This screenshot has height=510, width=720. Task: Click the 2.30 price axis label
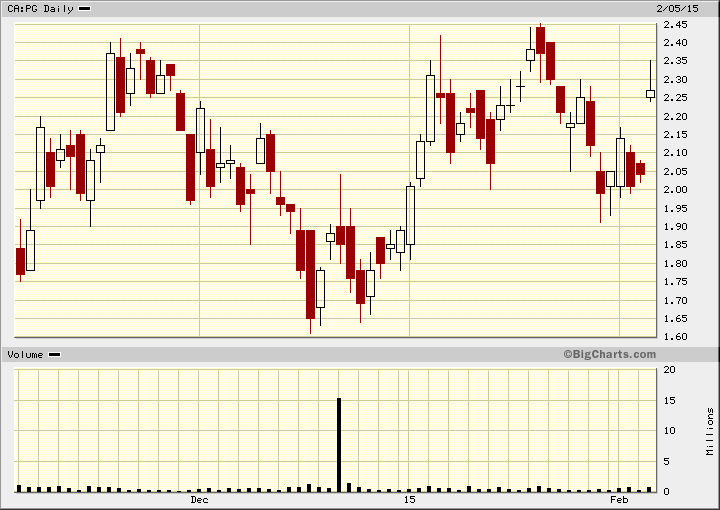point(675,79)
